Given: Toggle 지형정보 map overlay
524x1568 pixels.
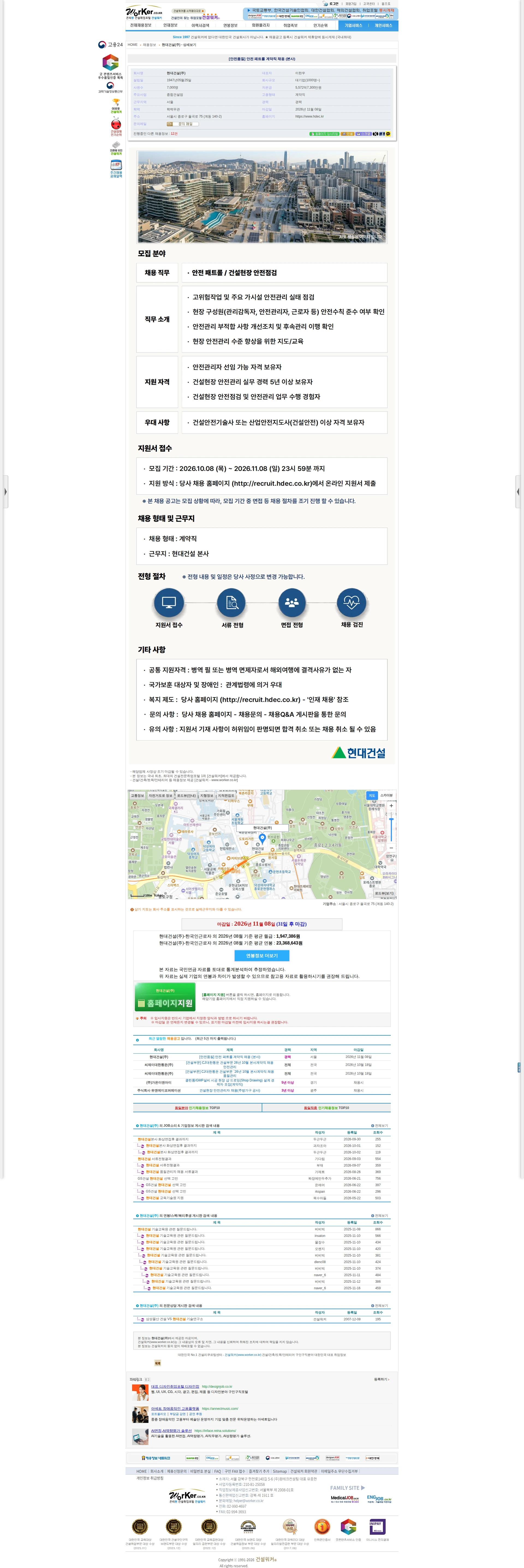Looking at the screenshot, I should [207, 796].
